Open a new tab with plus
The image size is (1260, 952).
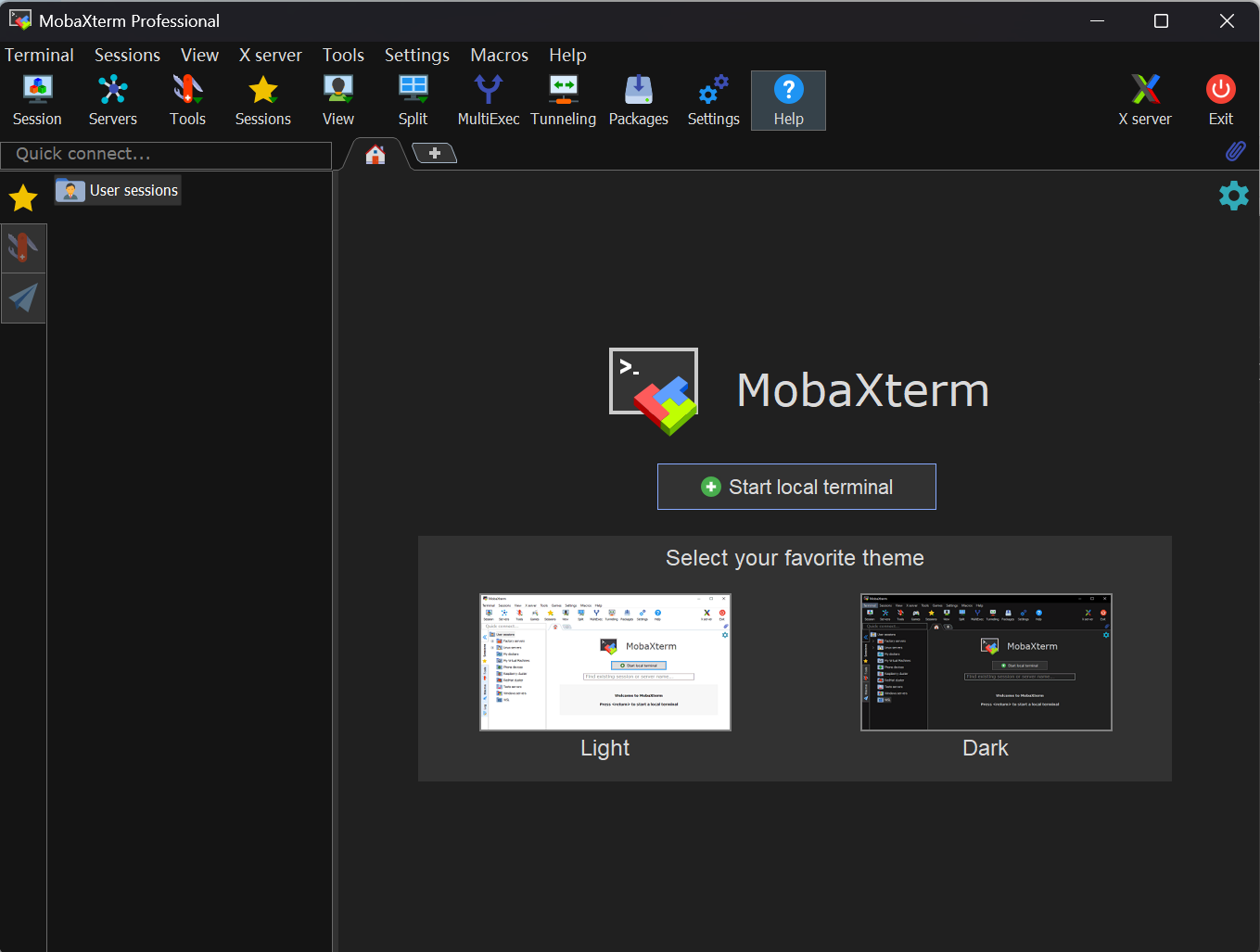[x=434, y=153]
